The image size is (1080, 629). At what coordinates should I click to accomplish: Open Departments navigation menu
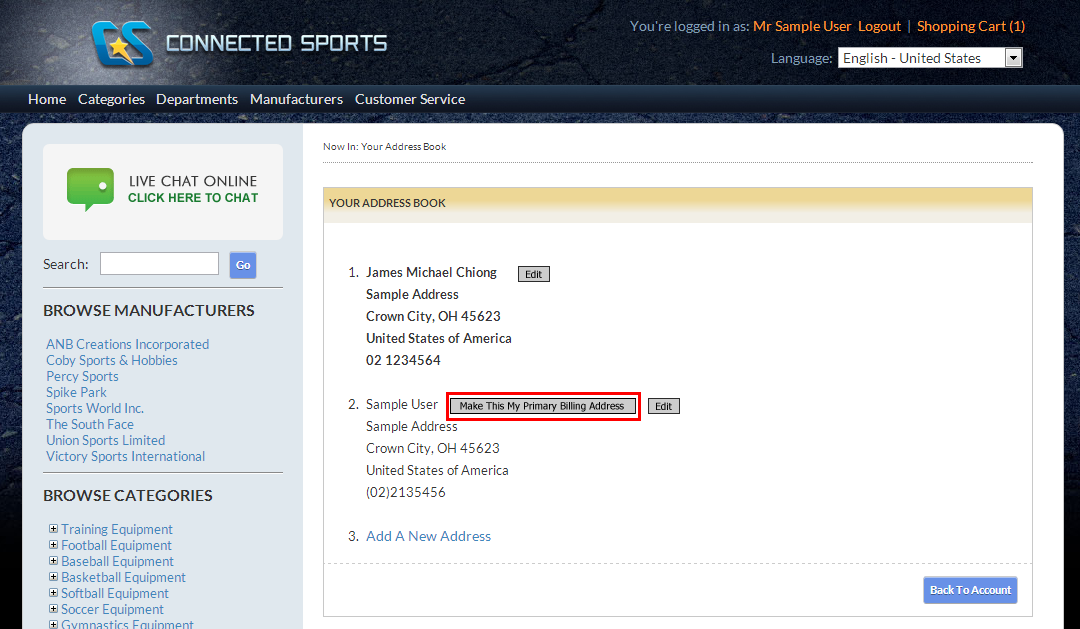pyautogui.click(x=197, y=99)
